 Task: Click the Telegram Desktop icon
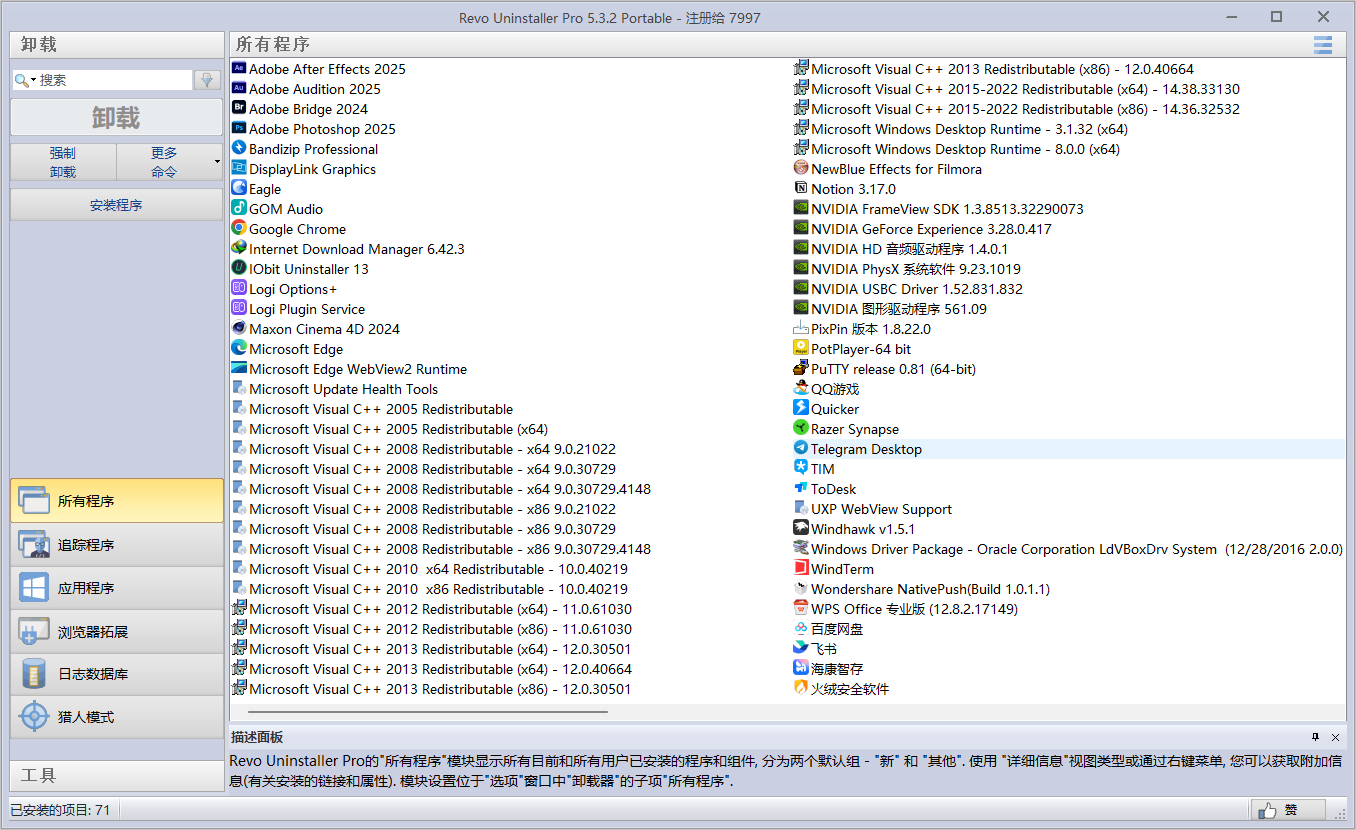pyautogui.click(x=801, y=449)
